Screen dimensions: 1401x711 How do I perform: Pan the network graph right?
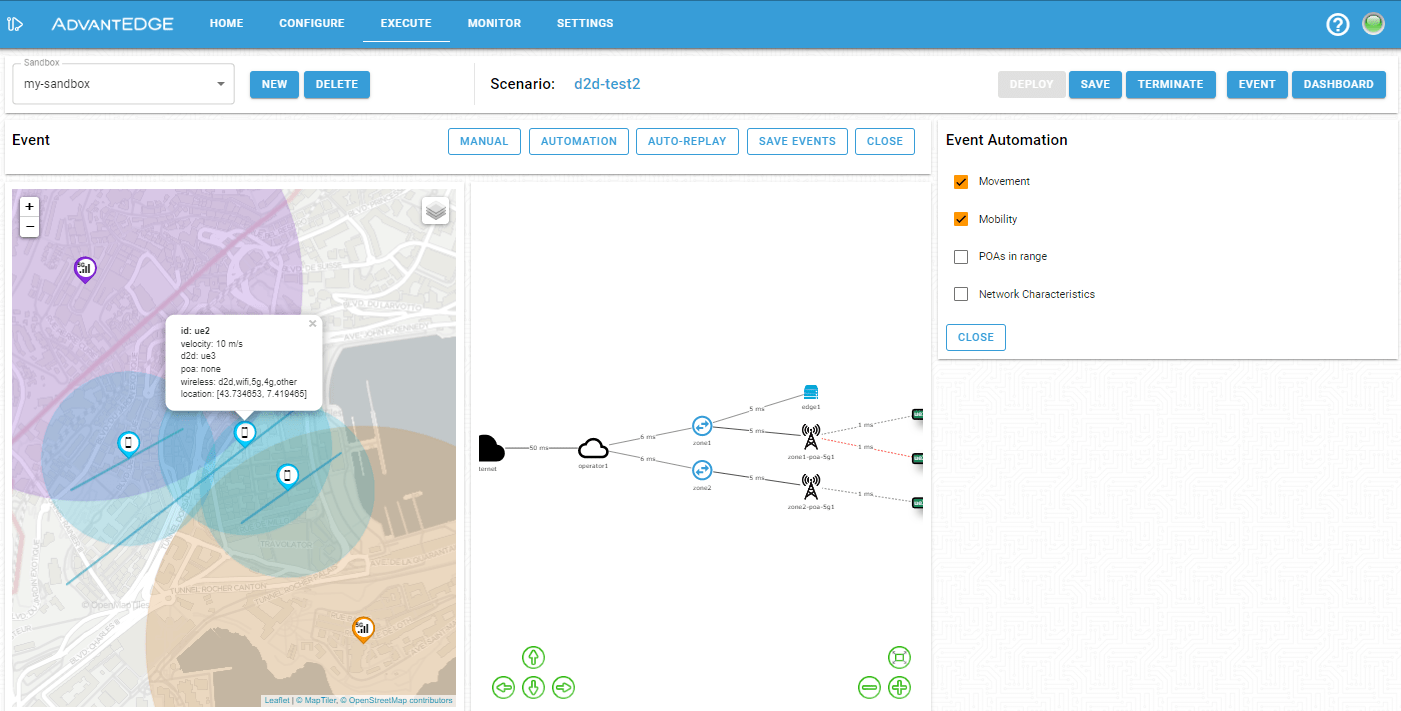point(563,687)
